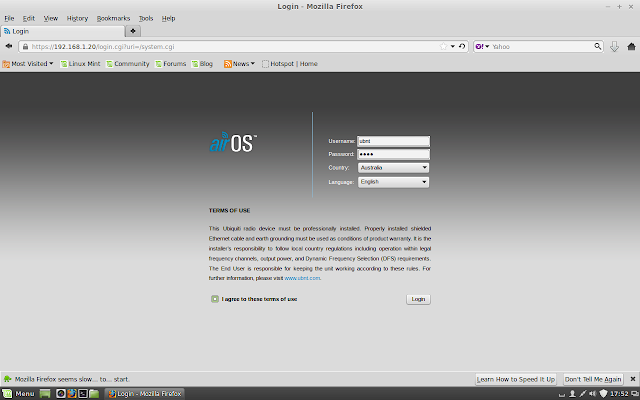Click the search magnifier icon
This screenshot has width=640, height=400.
pyautogui.click(x=598, y=47)
